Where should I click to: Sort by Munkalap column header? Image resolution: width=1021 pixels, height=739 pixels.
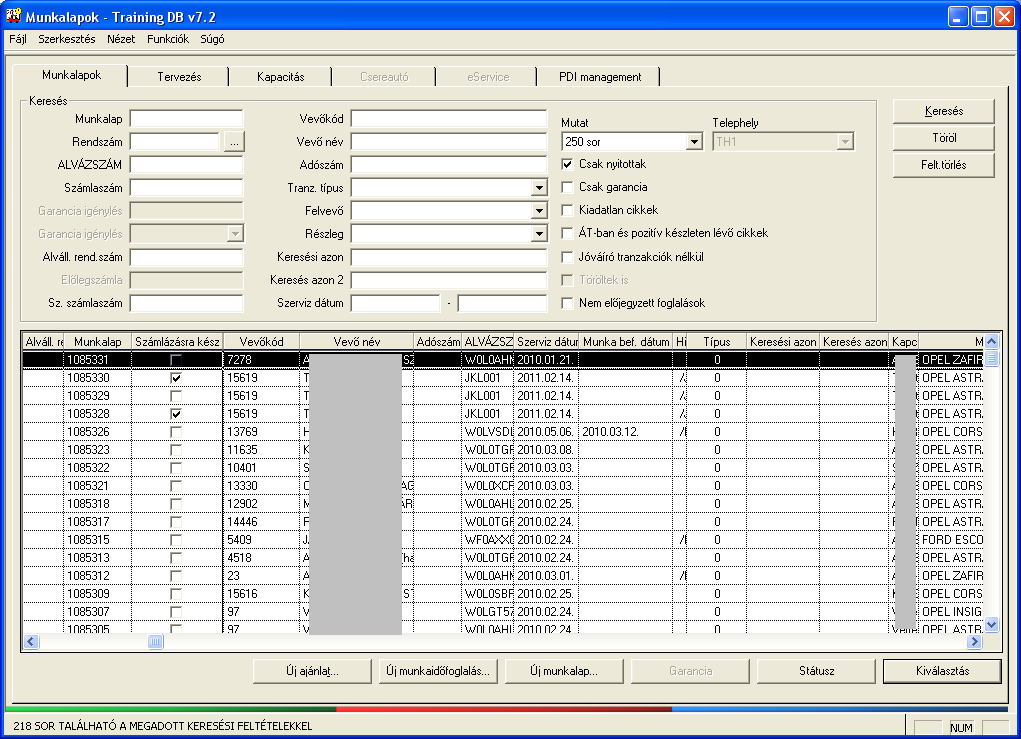point(98,342)
